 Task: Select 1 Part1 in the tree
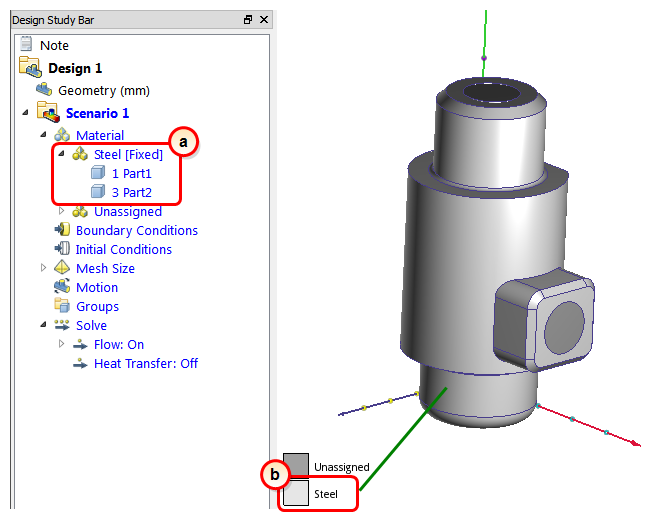[132, 173]
